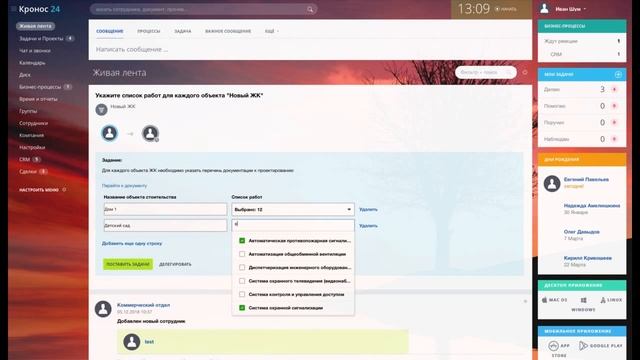Click the magnifier in the feed filter field

click(509, 73)
